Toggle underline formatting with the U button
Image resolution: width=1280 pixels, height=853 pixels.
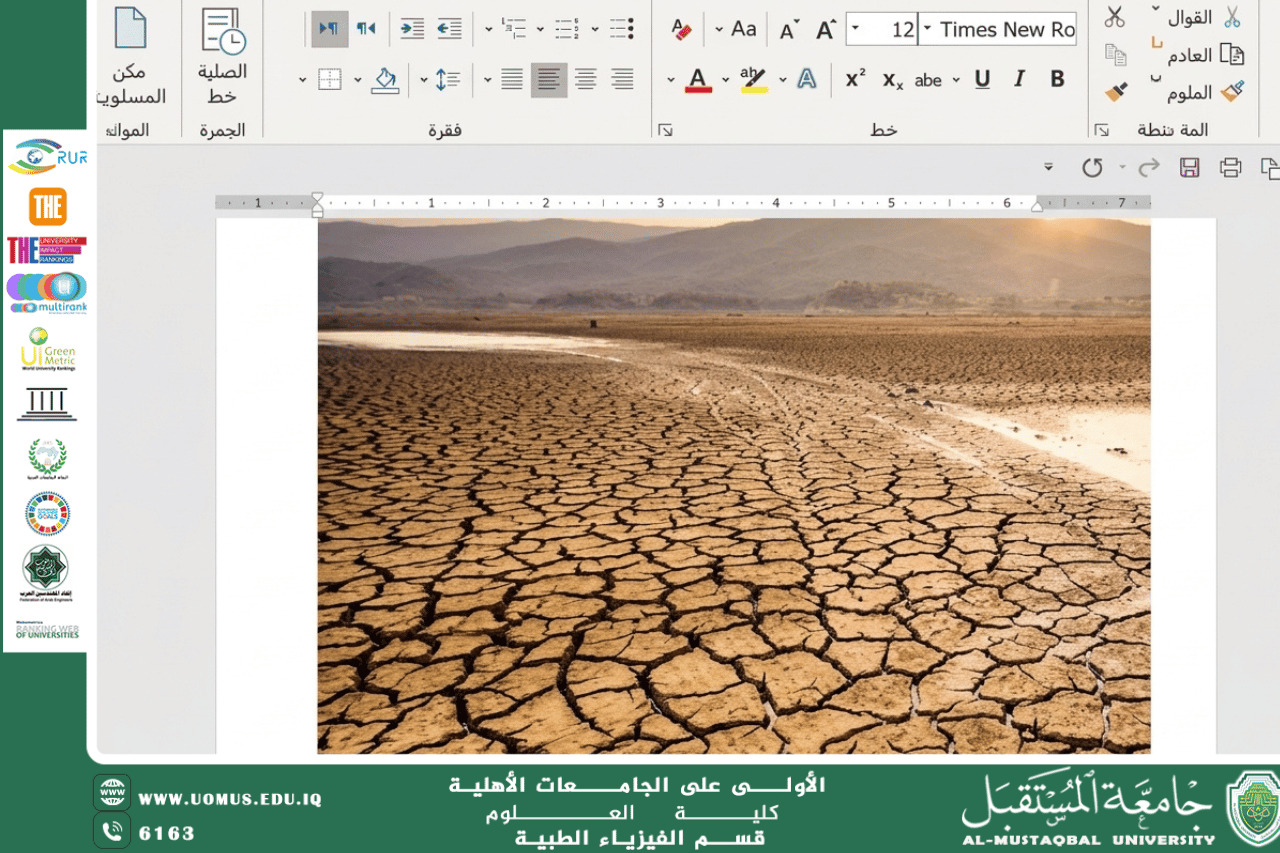coord(982,79)
